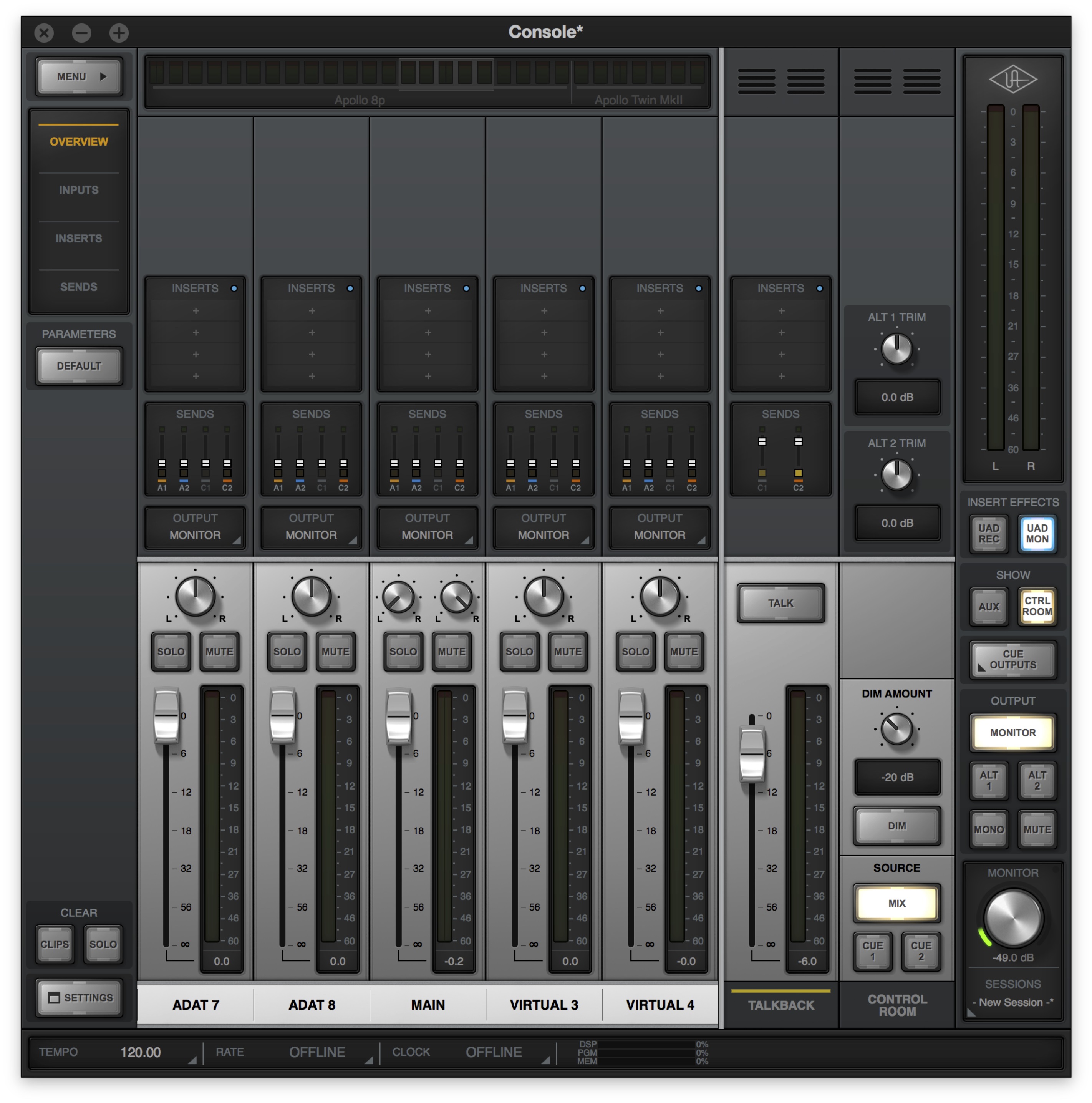The width and height of the screenshot is (1092, 1103).
Task: Clear all CLIPS indicators
Action: 55,944
